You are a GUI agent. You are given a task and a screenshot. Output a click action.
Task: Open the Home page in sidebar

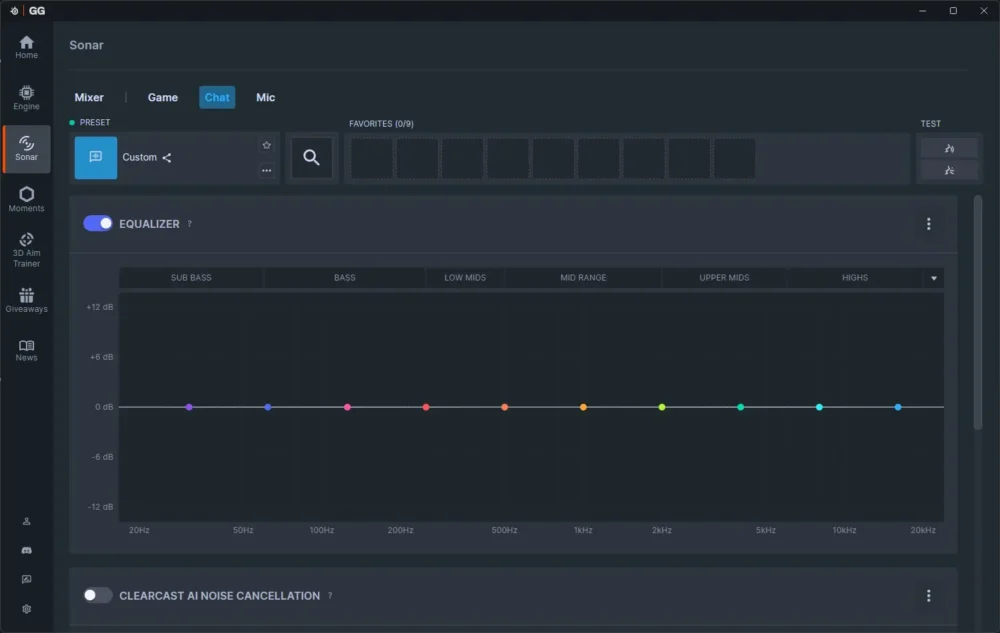[x=26, y=47]
